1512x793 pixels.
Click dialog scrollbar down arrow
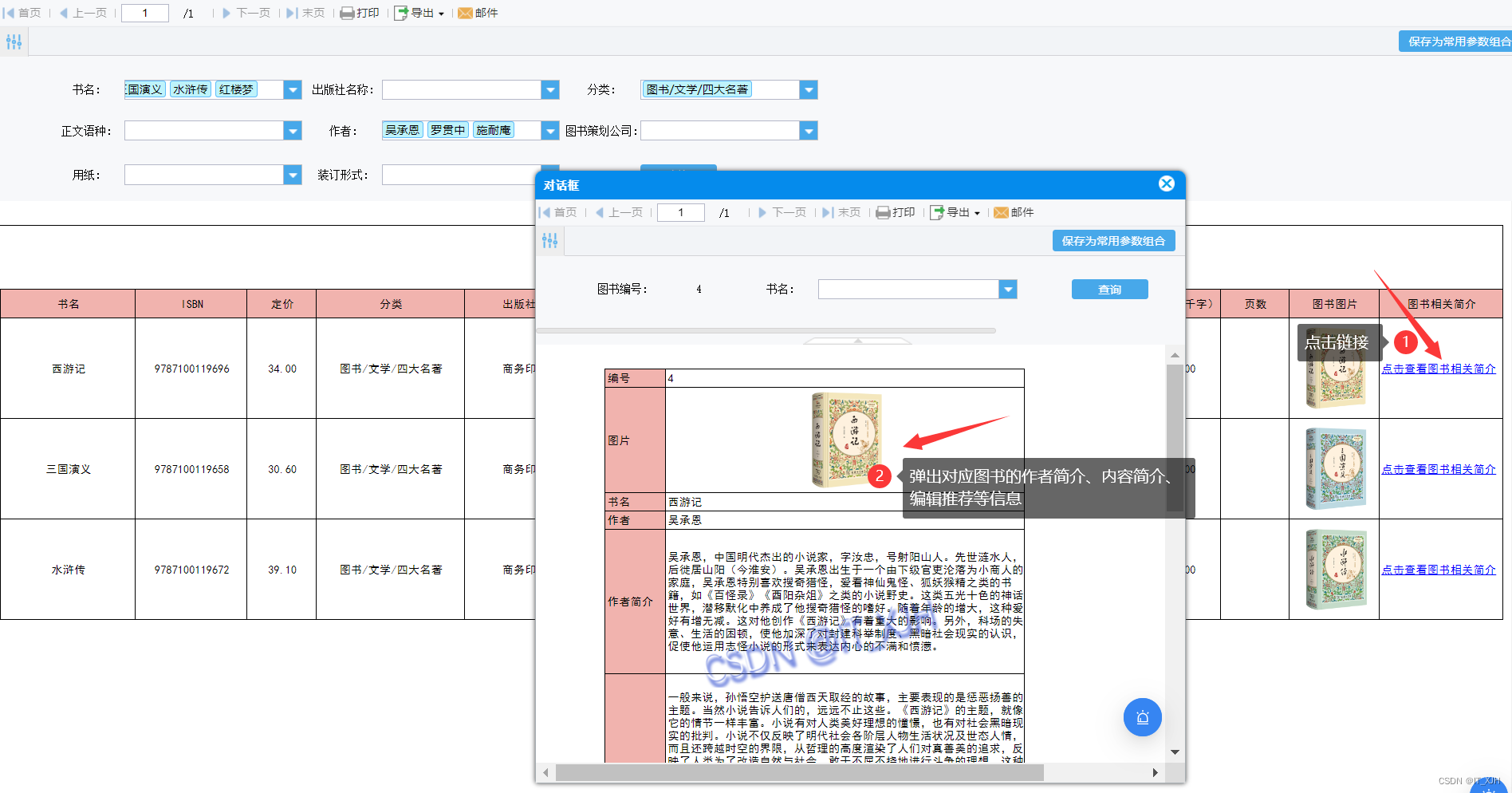click(x=1175, y=752)
